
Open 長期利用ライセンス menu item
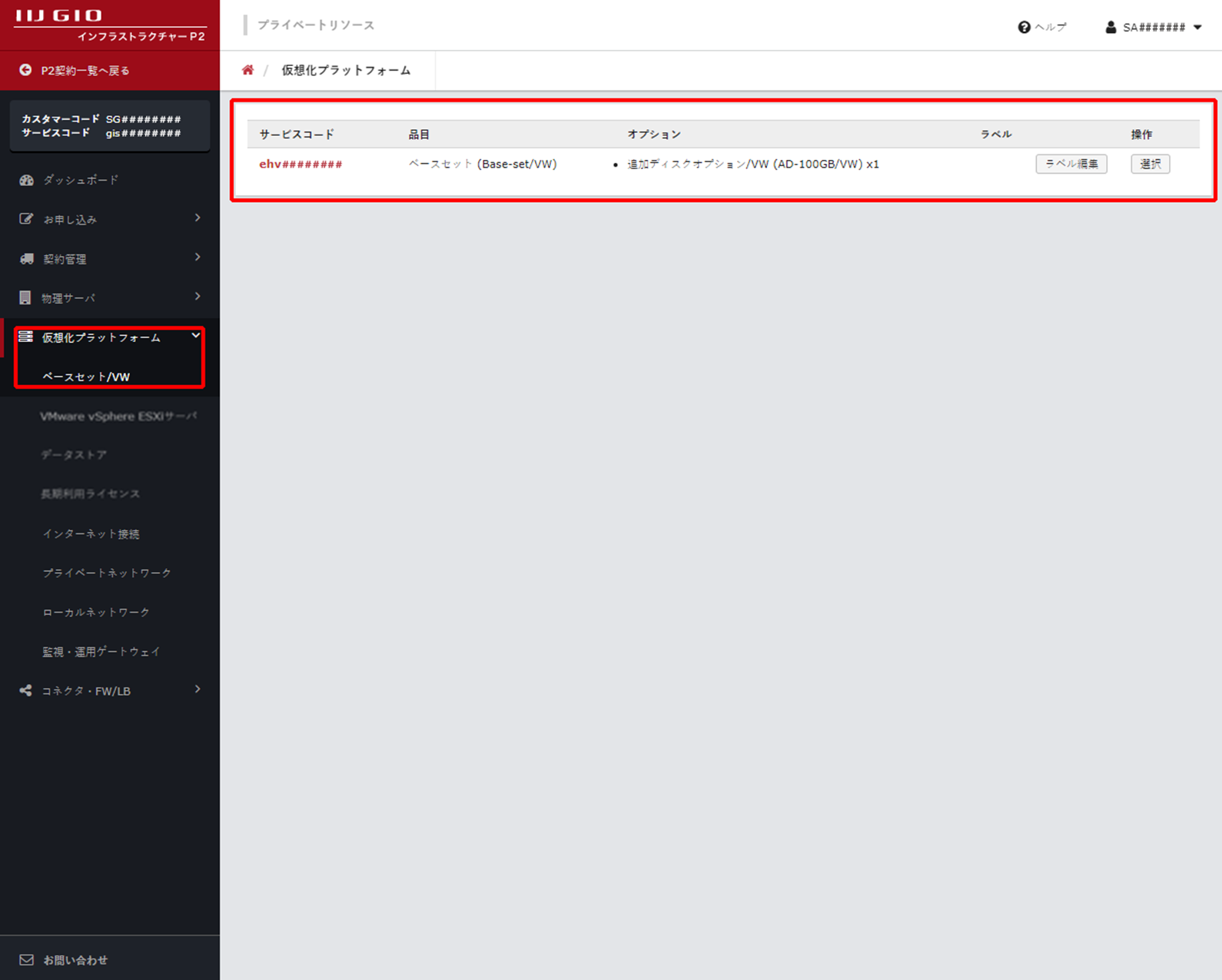point(91,494)
